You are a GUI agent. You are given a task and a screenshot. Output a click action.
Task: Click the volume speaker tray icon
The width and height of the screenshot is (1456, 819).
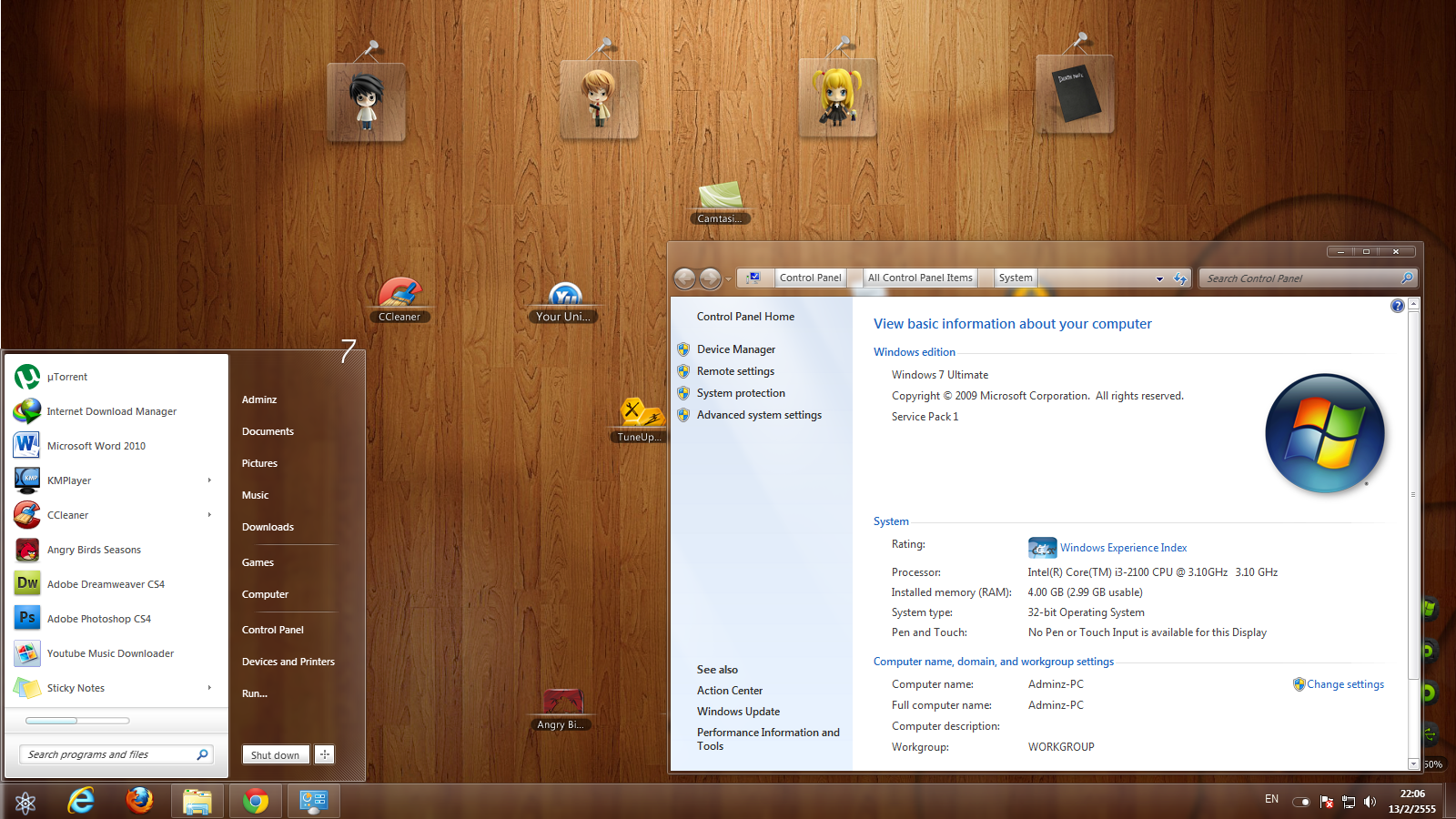[1370, 802]
